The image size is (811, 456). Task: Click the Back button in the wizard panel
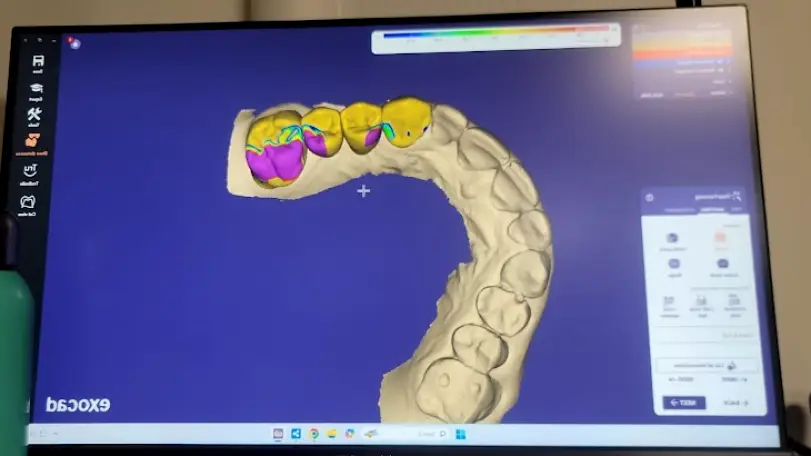pyautogui.click(x=735, y=403)
